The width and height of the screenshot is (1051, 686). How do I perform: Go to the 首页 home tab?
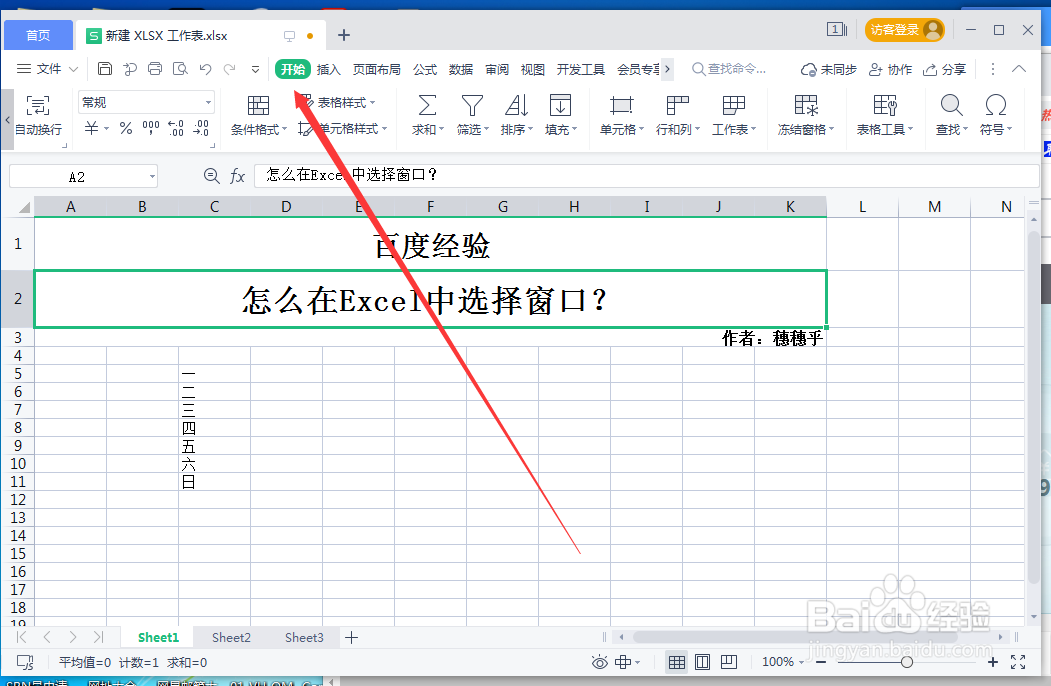(38, 35)
